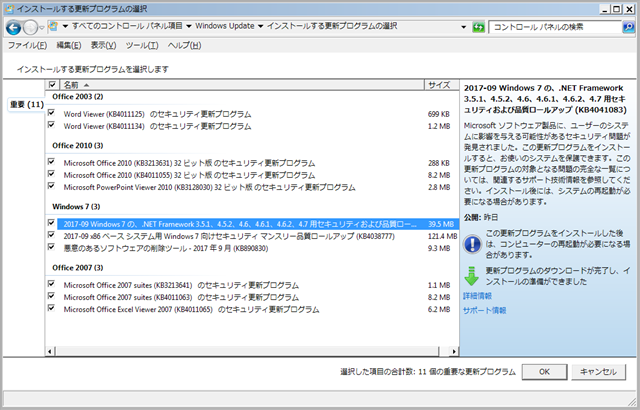Click the control panel icon in address bar
This screenshot has width=640, height=410.
click(53, 27)
